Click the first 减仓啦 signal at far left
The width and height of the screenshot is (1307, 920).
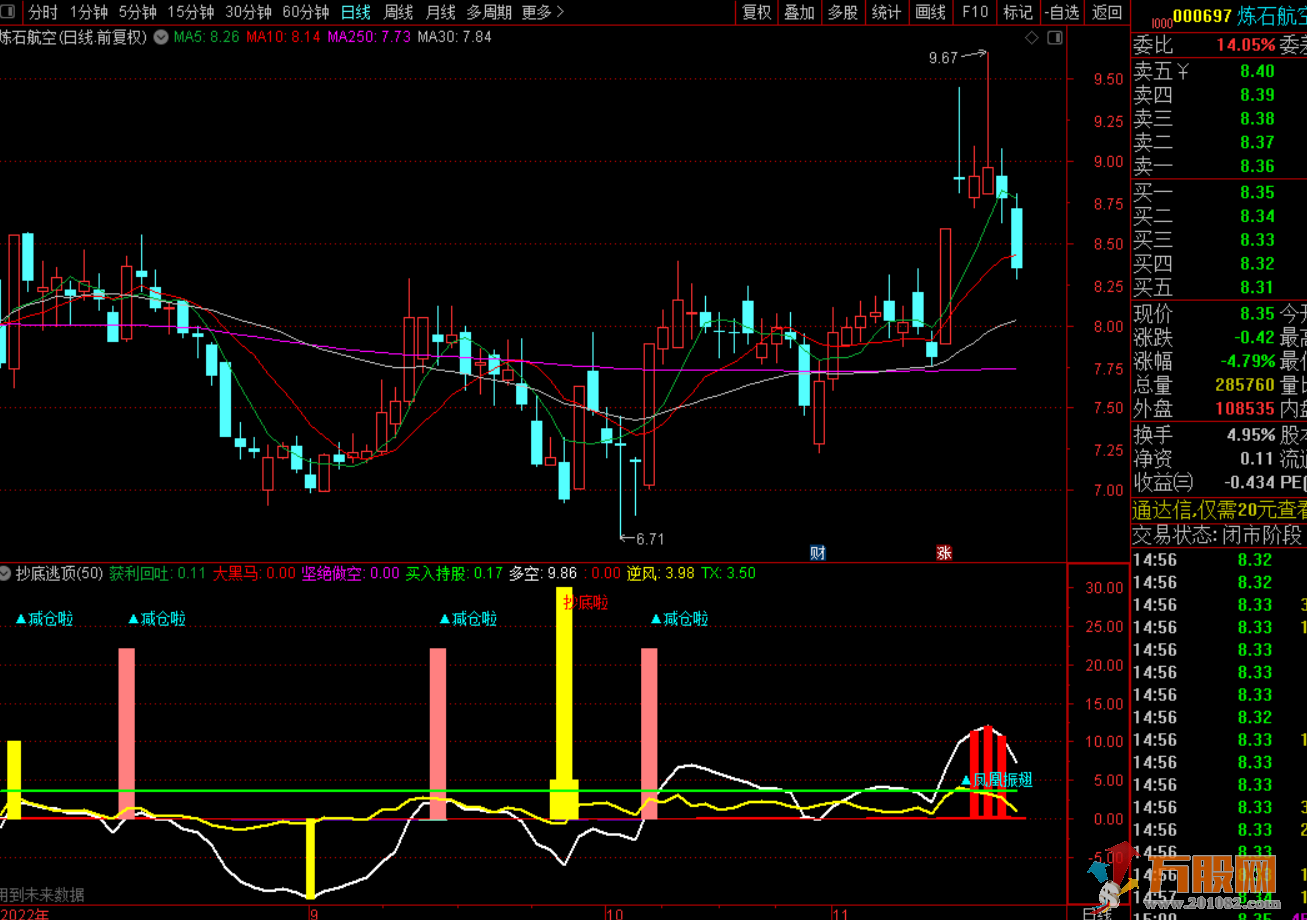44,619
